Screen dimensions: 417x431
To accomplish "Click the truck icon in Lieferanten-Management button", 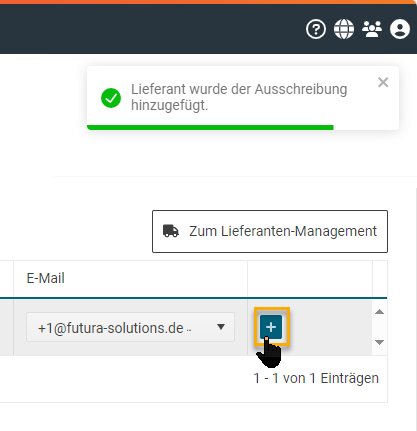I will click(171, 231).
